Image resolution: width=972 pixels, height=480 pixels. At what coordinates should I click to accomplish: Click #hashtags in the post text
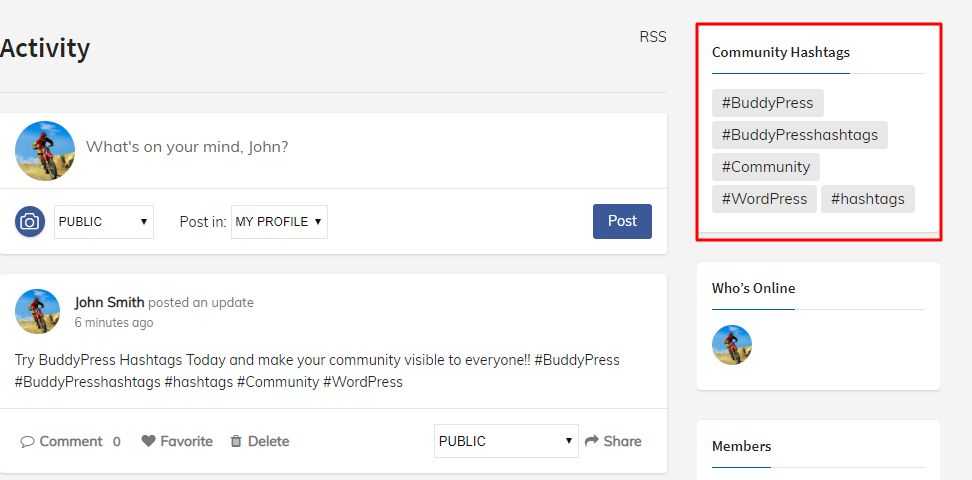[198, 382]
